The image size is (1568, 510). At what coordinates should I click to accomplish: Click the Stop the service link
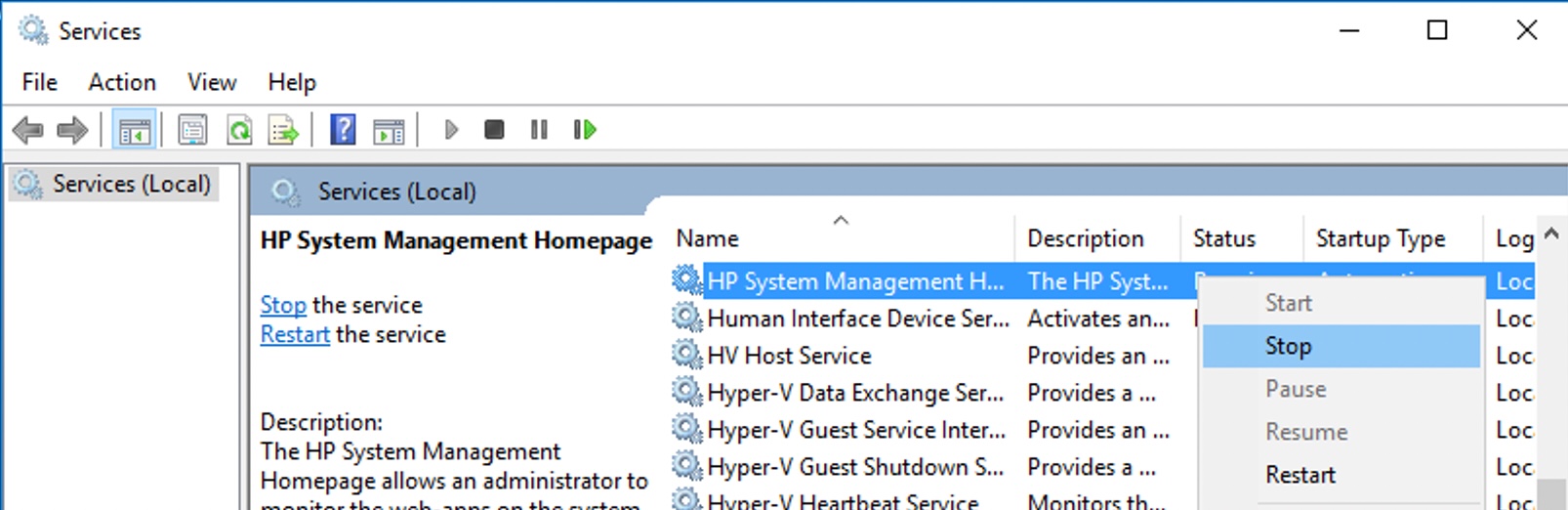(x=283, y=305)
